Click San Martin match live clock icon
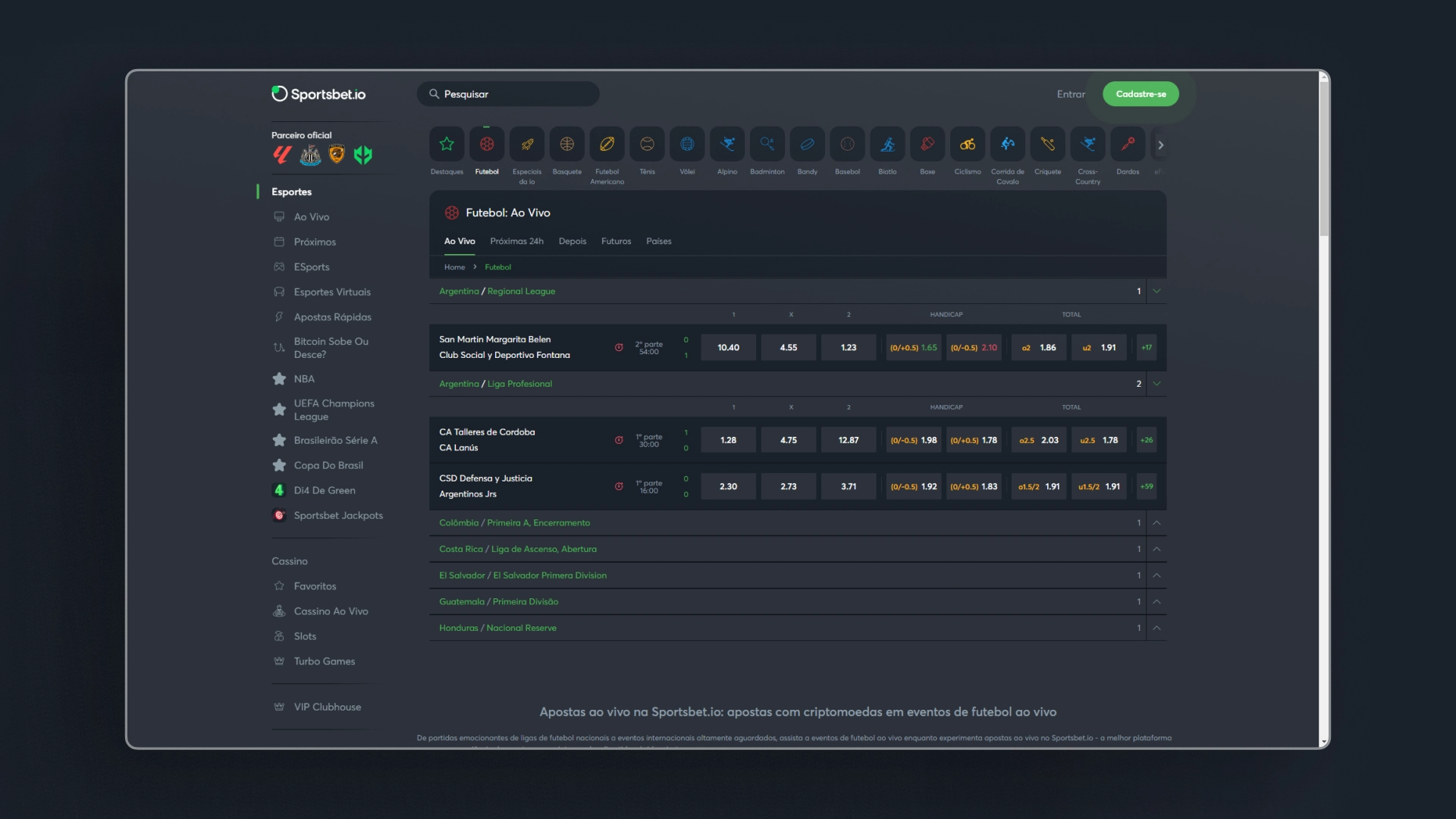1456x819 pixels. click(x=619, y=347)
